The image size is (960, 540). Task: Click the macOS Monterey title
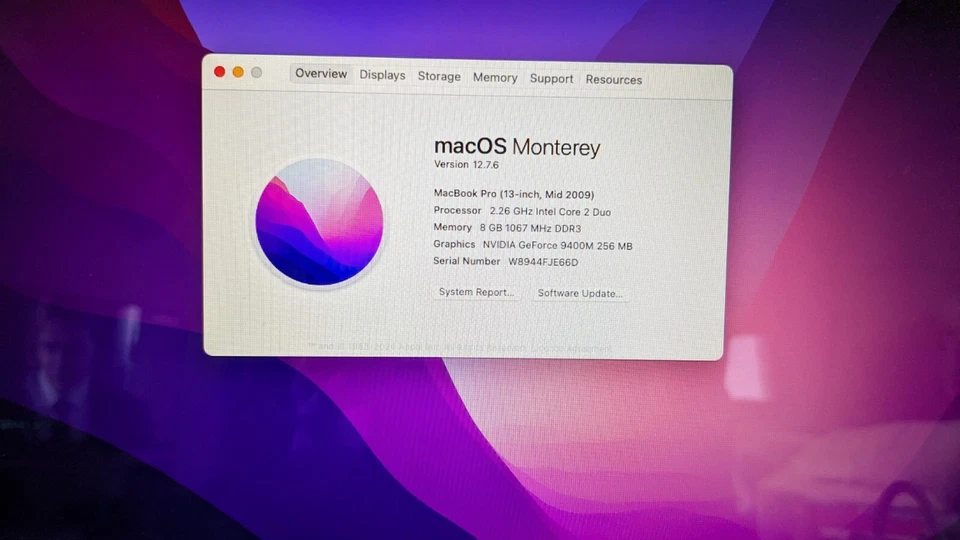pos(517,147)
